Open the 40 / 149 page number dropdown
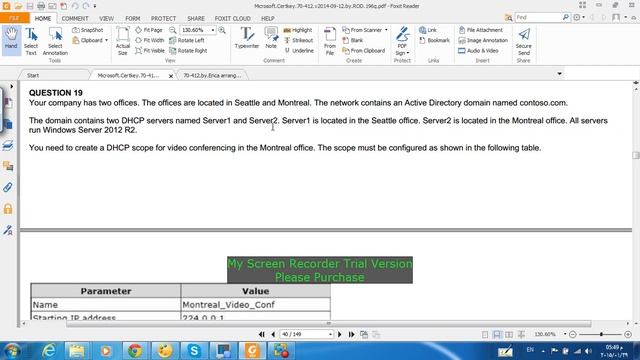 pyautogui.click(x=330, y=334)
